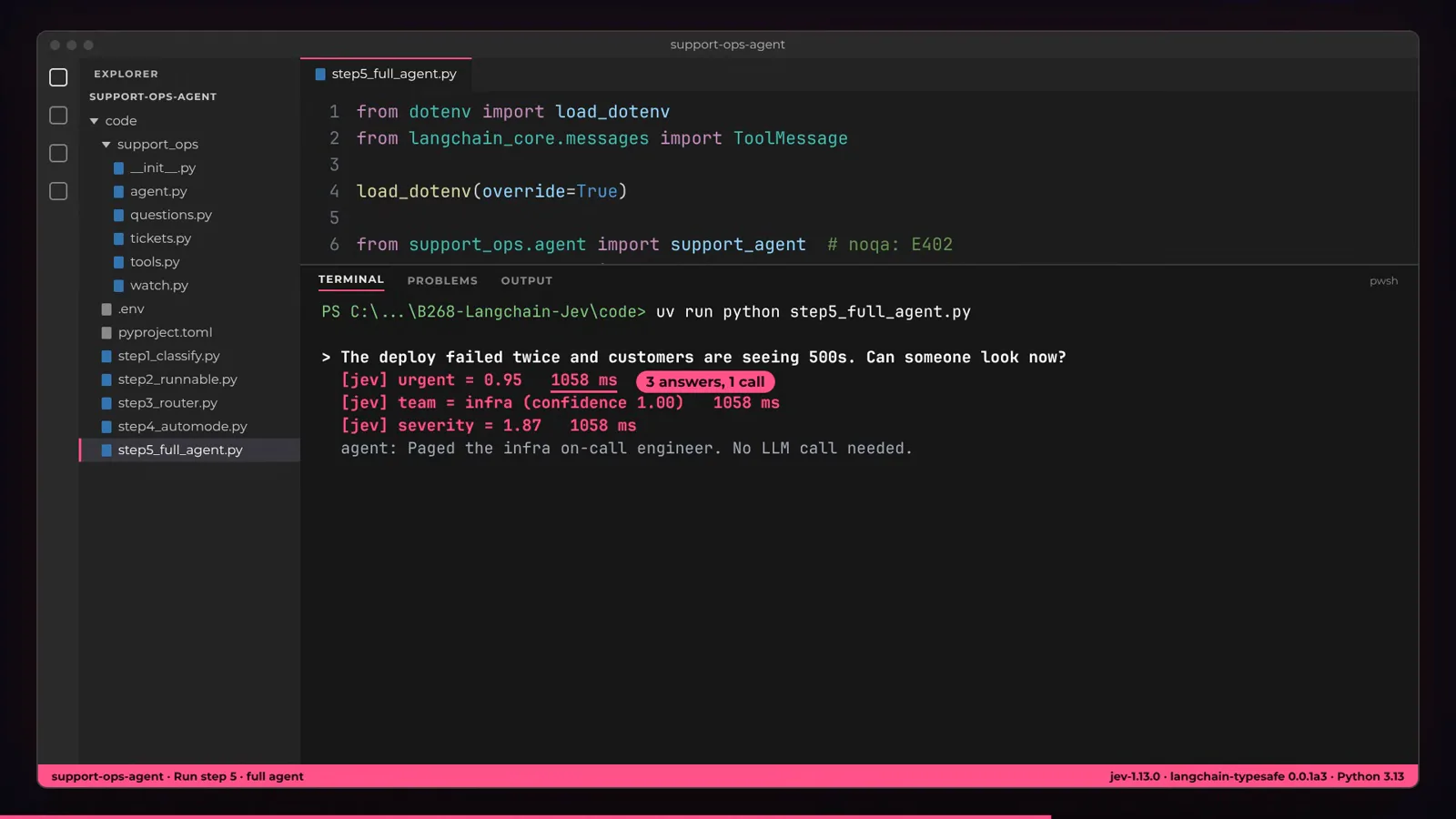This screenshot has height=819, width=1456.
Task: Switch to the OUTPUT panel tab
Action: point(527,281)
